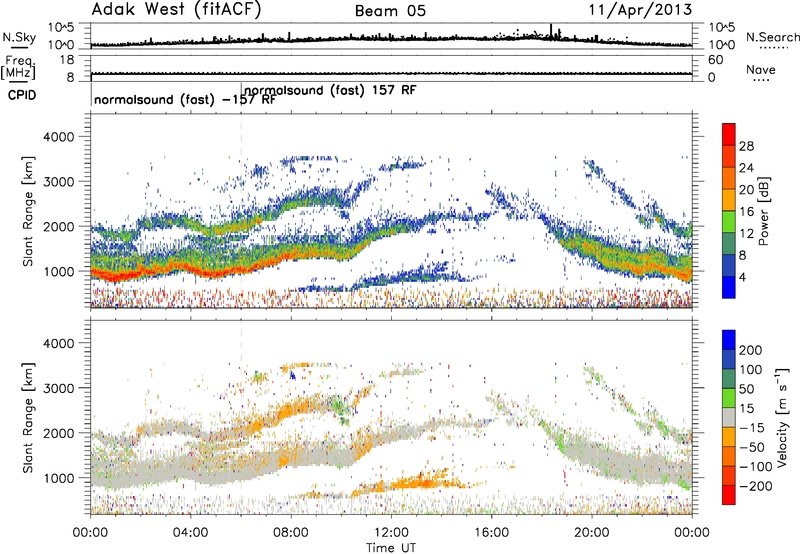This screenshot has width=800, height=554.
Task: Click the '08:00' time tick label
Action: 291,533
